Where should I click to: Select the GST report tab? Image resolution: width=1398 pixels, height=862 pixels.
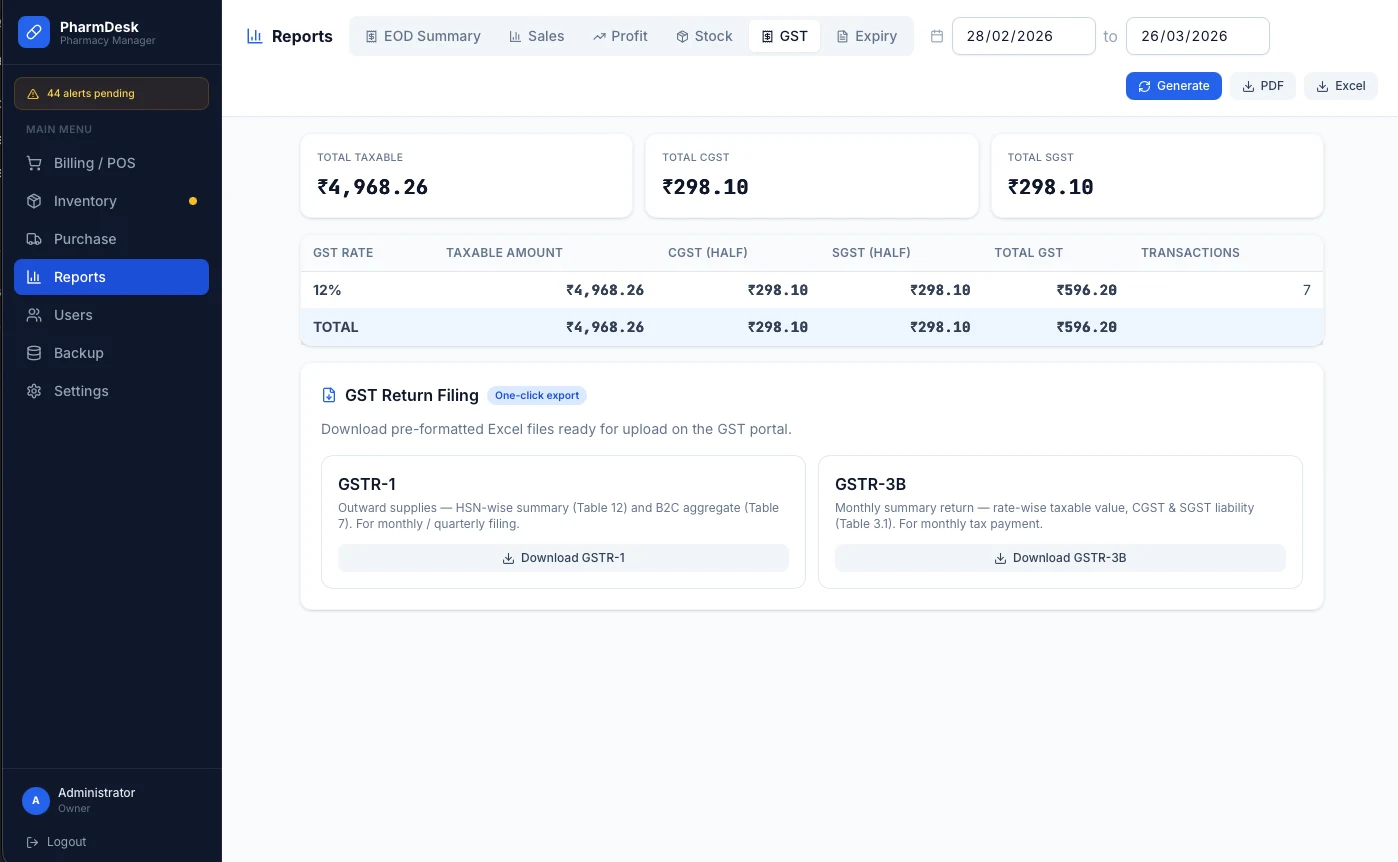pos(785,36)
